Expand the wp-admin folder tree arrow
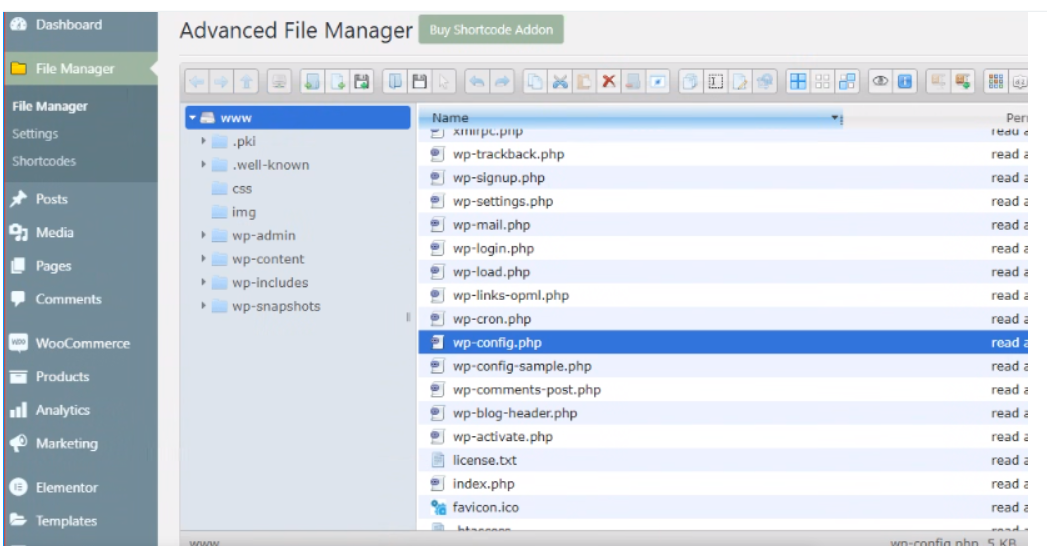1047x546 pixels. pos(204,236)
